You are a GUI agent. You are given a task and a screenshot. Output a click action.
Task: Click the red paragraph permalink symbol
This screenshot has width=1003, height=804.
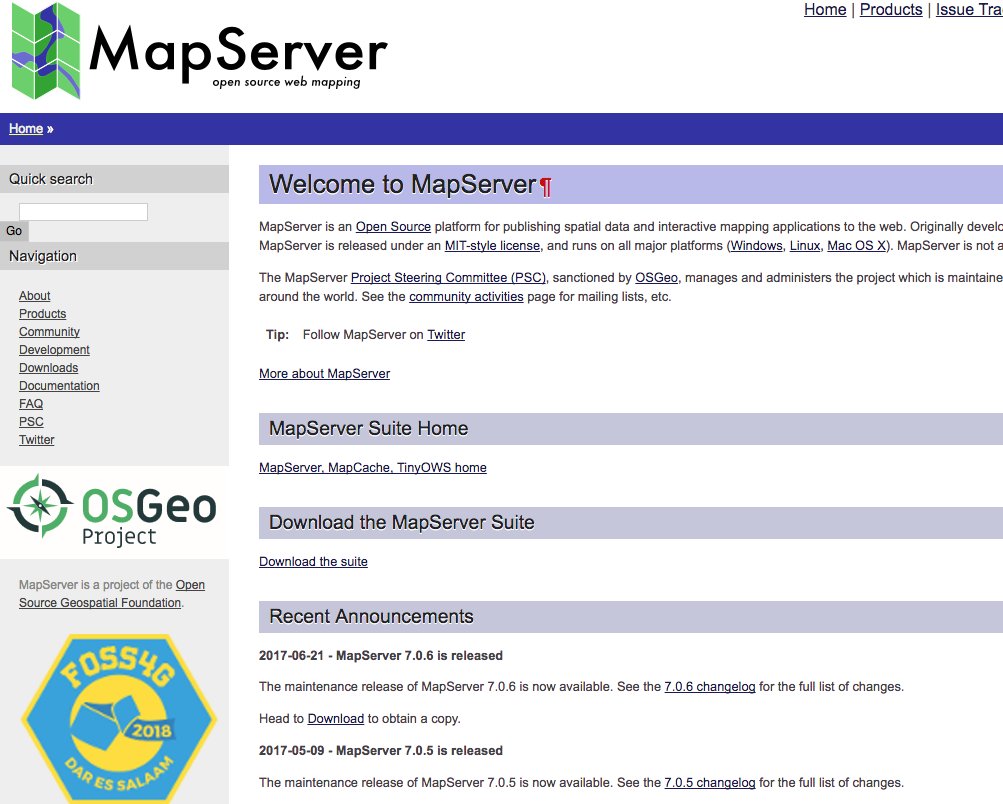[546, 187]
